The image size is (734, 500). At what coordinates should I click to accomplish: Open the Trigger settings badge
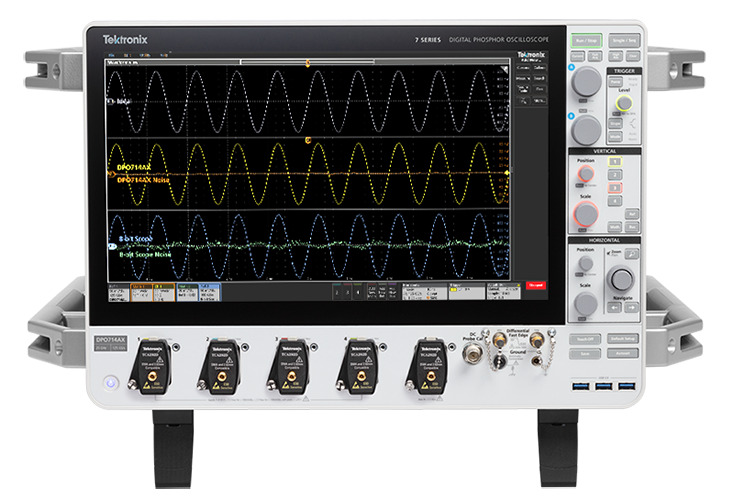point(467,292)
